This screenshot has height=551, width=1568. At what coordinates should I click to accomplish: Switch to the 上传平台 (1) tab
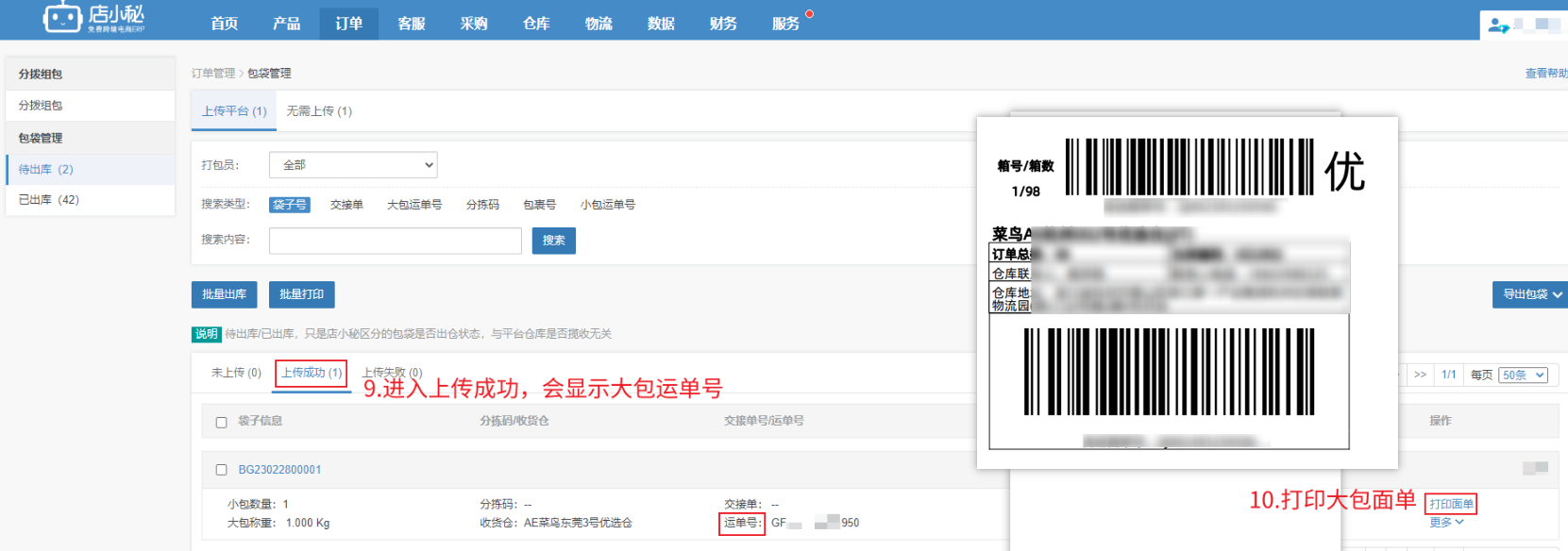point(234,111)
